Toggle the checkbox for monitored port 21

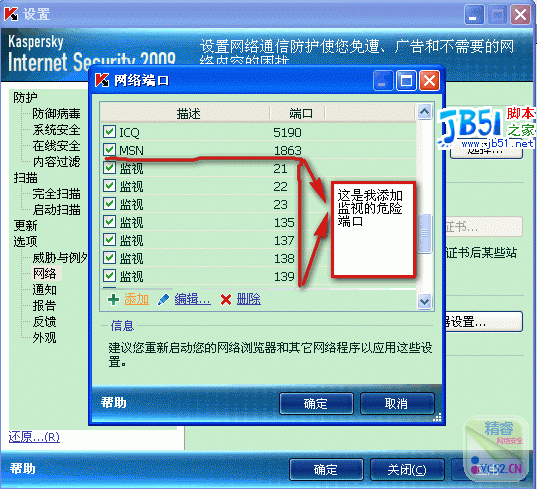(110, 168)
